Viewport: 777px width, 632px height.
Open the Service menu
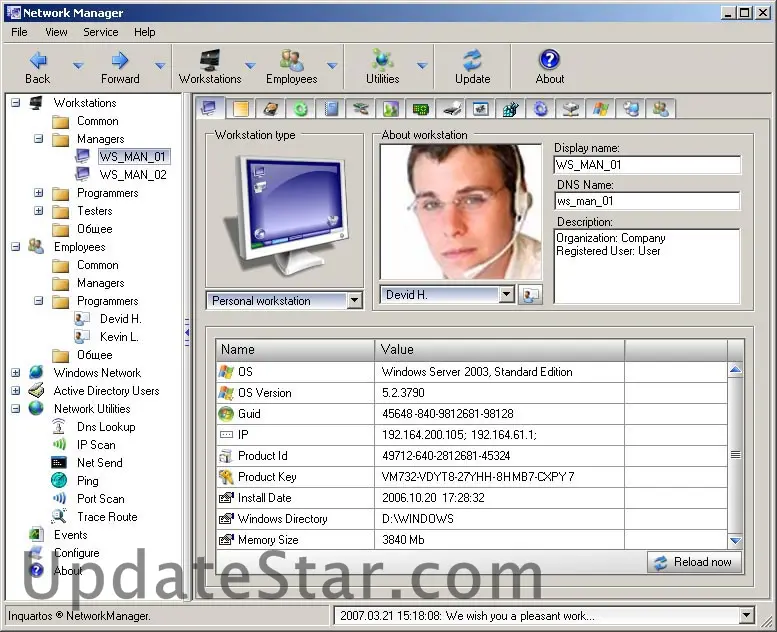pyautogui.click(x=100, y=32)
